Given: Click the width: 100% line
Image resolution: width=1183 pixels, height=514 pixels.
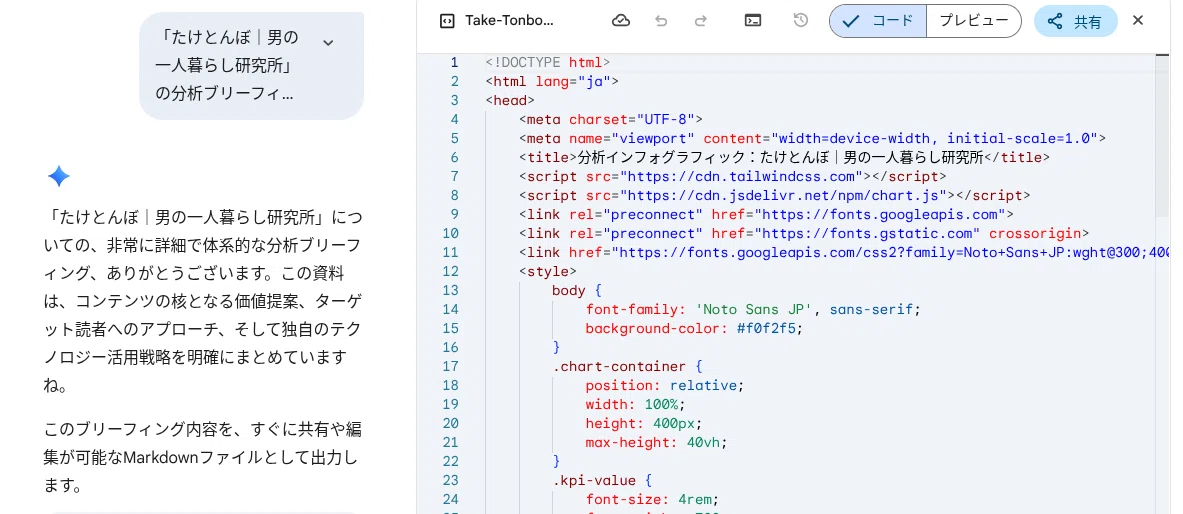Looking at the screenshot, I should click(636, 405).
